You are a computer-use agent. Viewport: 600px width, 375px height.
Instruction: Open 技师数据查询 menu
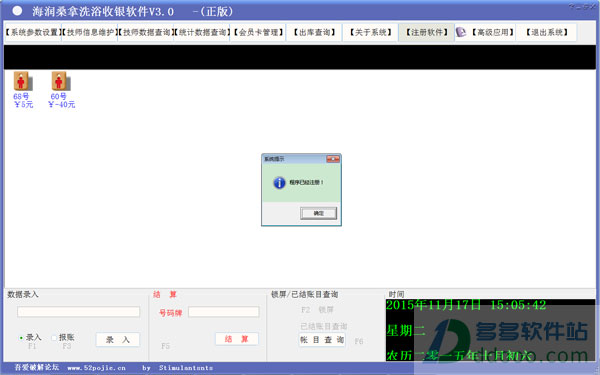(x=146, y=33)
